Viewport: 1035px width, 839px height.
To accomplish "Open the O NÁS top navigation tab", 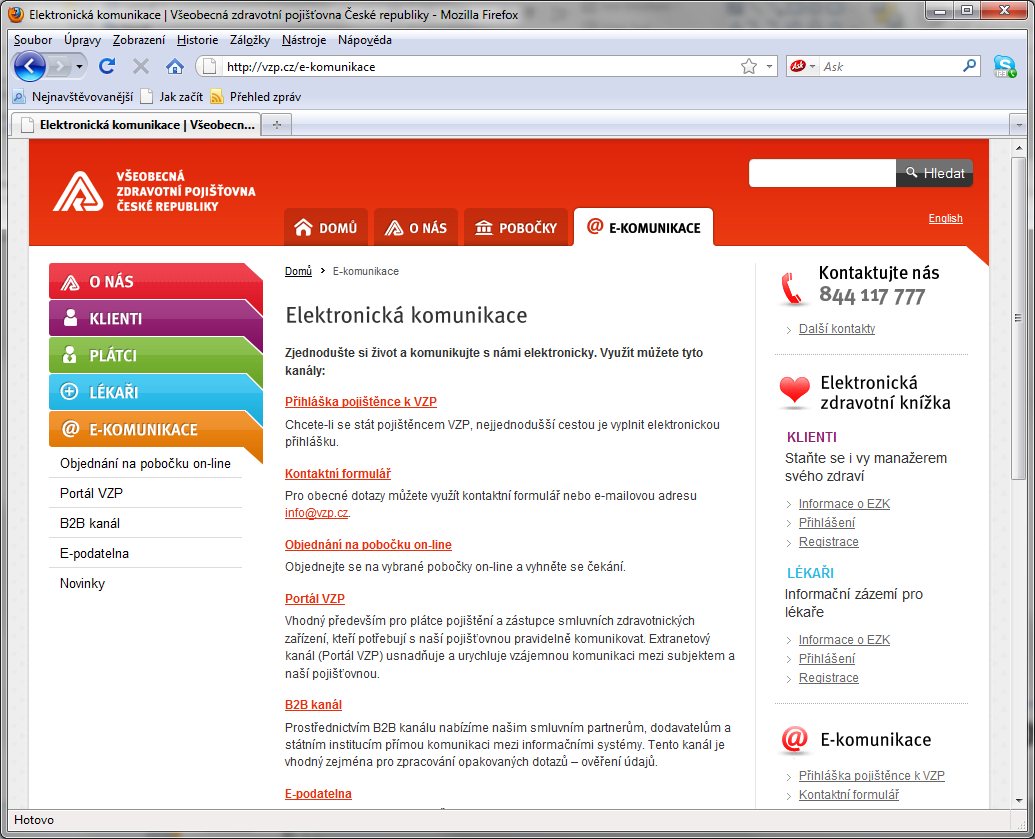I will click(x=416, y=227).
